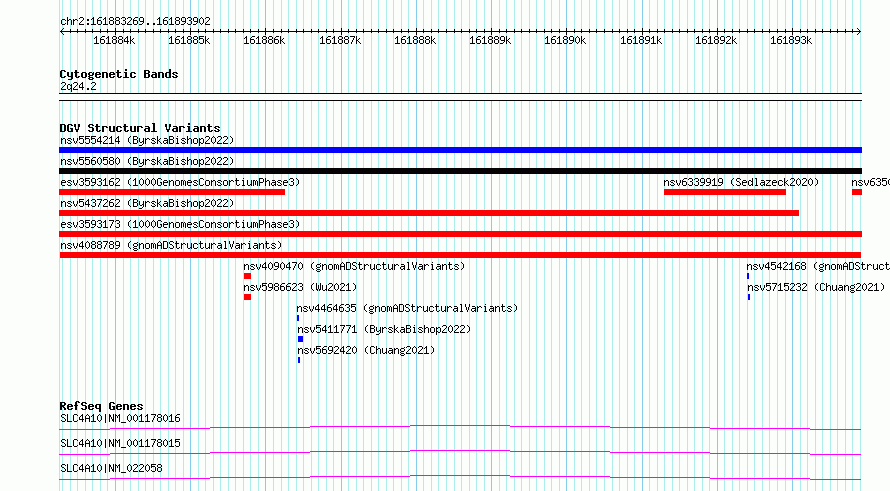Open the nsv4090470 (gnomADStructuralVariants) label
Viewport: 890px width, 491px height.
(354, 266)
